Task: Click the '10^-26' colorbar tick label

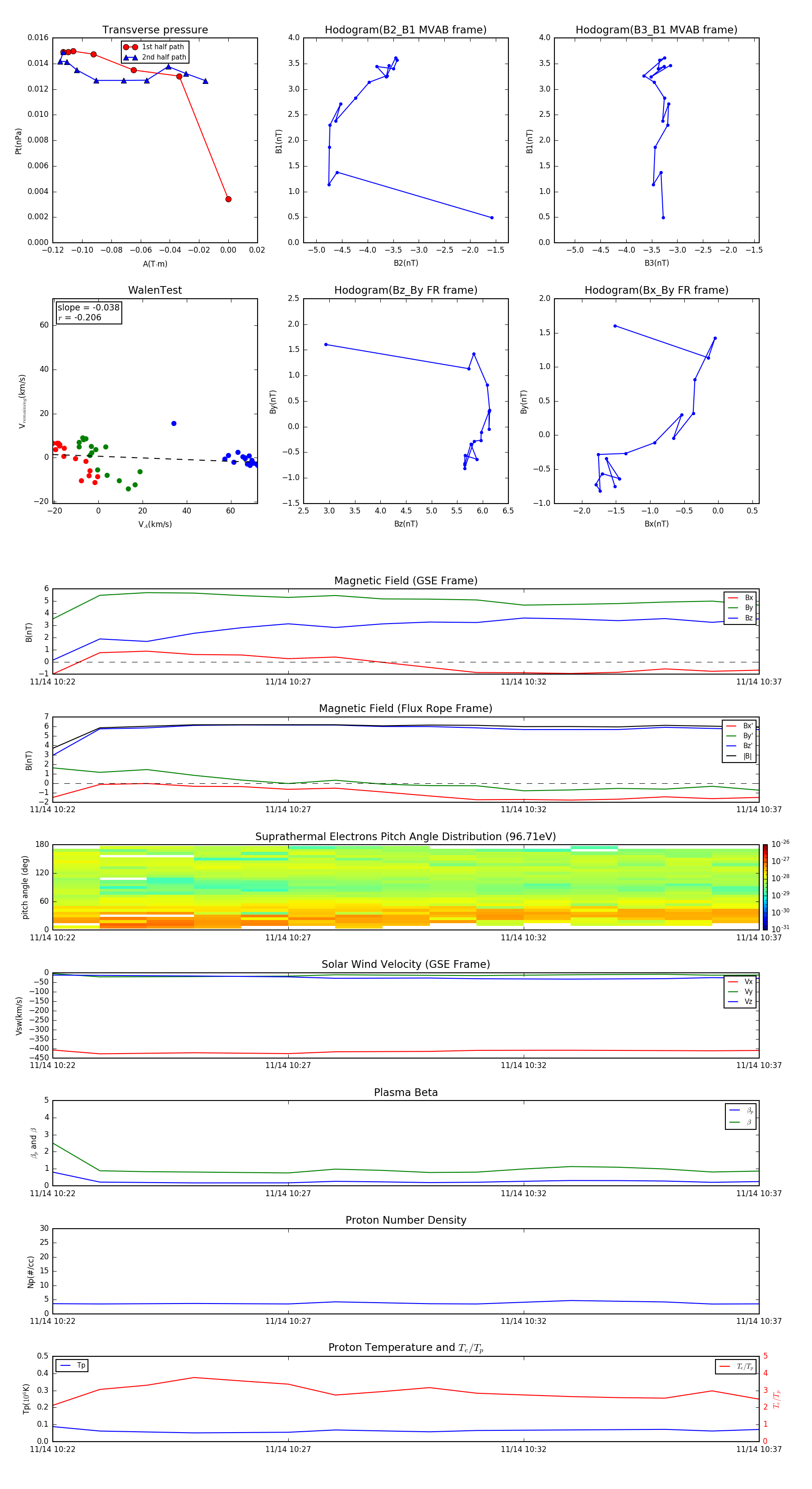Action: click(x=780, y=844)
